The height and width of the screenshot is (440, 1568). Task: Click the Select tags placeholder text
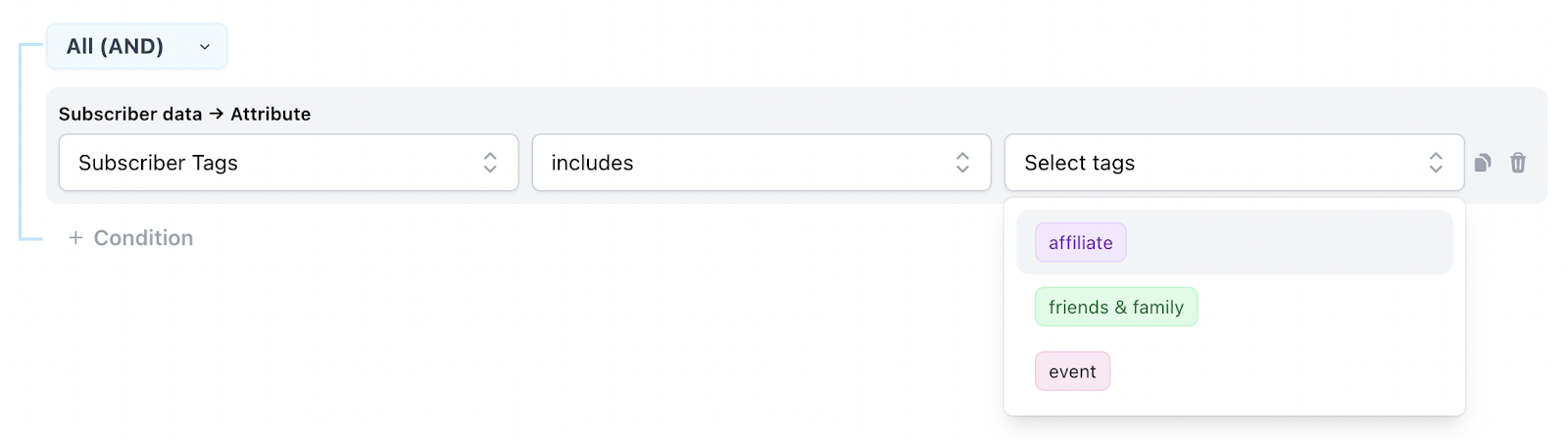tap(1079, 163)
